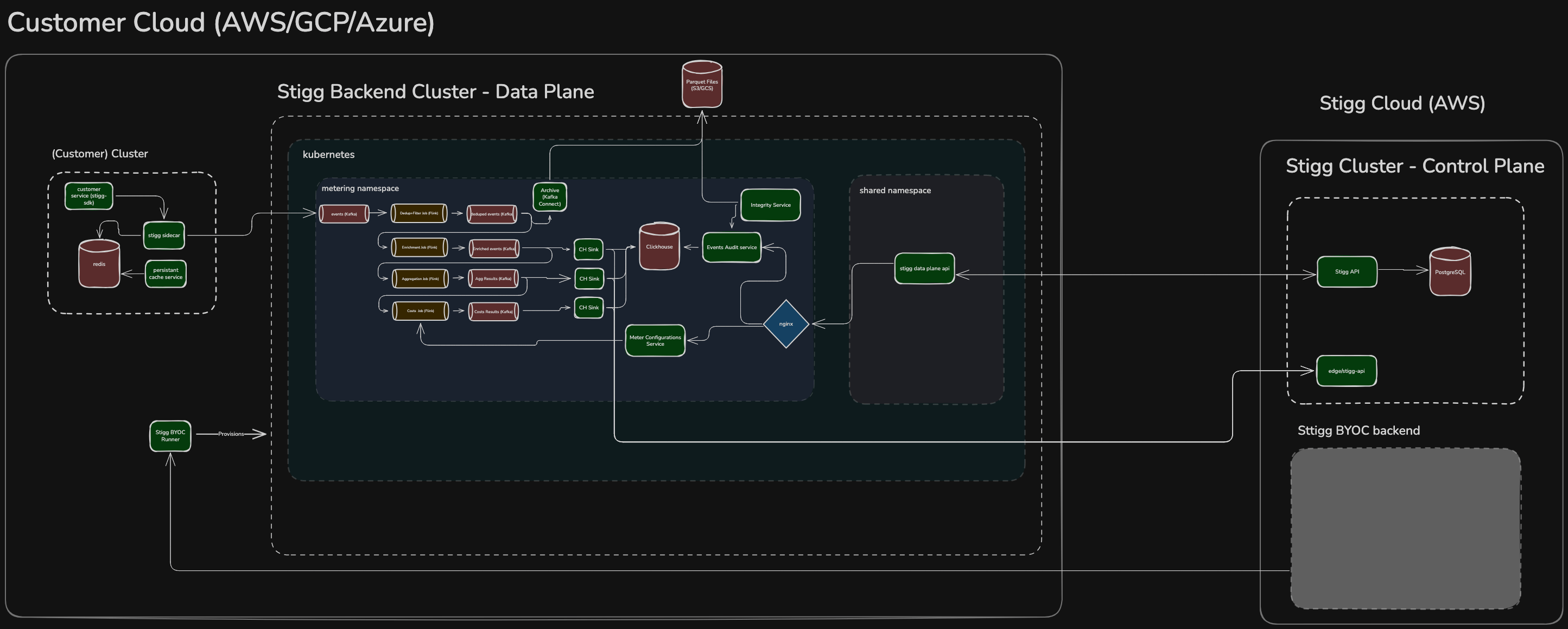Image resolution: width=1568 pixels, height=629 pixels.
Task: Select the (Customer) Cluster label
Action: 100,154
